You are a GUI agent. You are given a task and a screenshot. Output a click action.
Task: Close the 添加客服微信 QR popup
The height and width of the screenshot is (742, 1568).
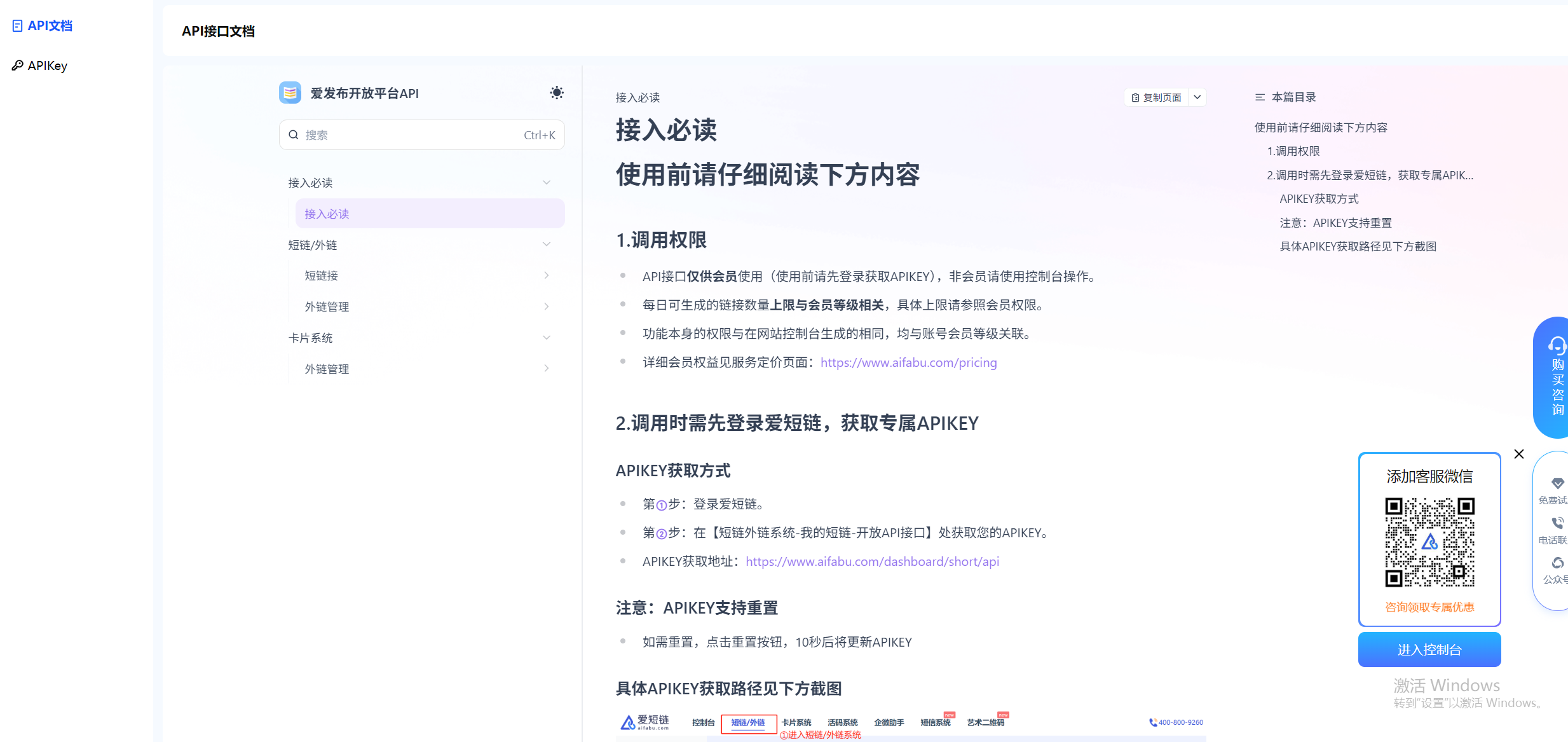(x=1518, y=454)
